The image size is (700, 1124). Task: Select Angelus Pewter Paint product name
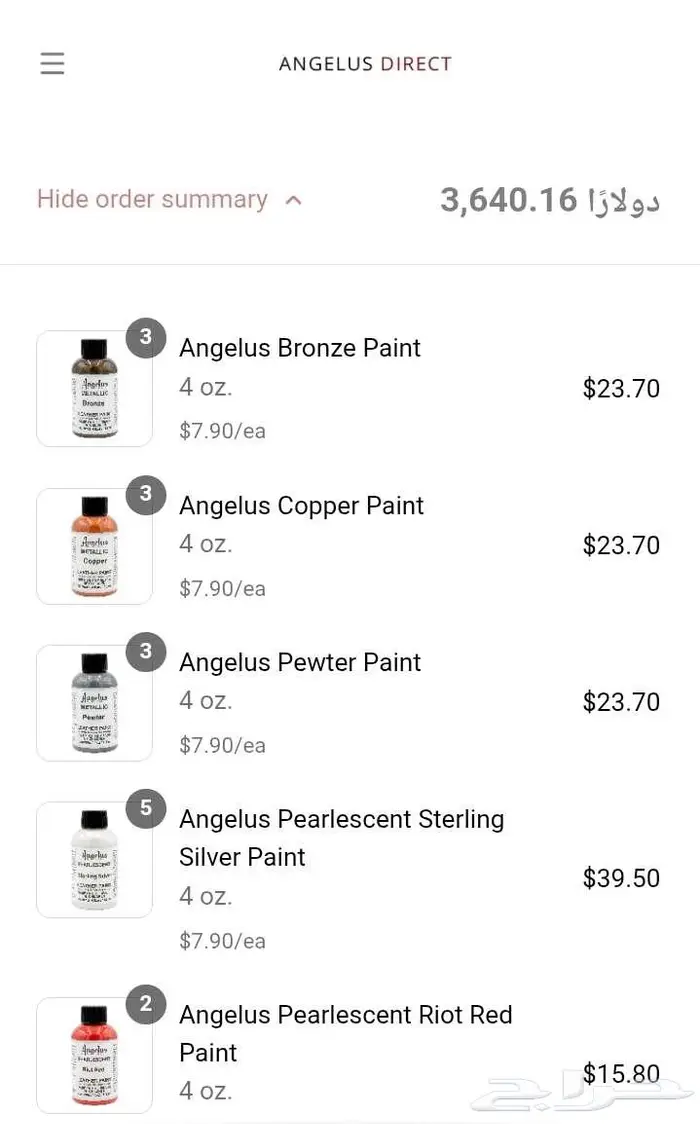click(x=300, y=662)
